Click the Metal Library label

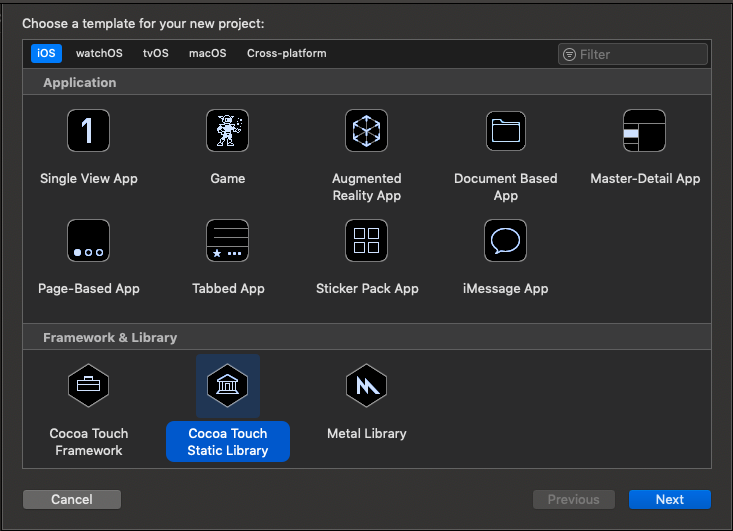(x=367, y=433)
